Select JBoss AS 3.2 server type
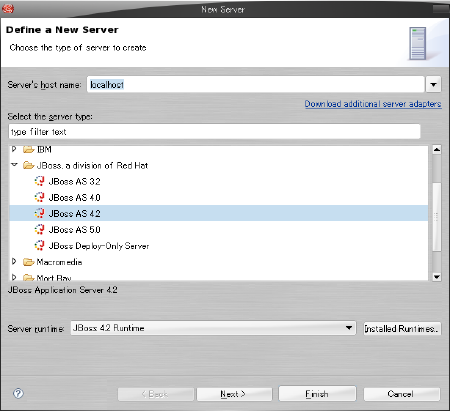Image resolution: width=450 pixels, height=411 pixels. (x=74, y=181)
